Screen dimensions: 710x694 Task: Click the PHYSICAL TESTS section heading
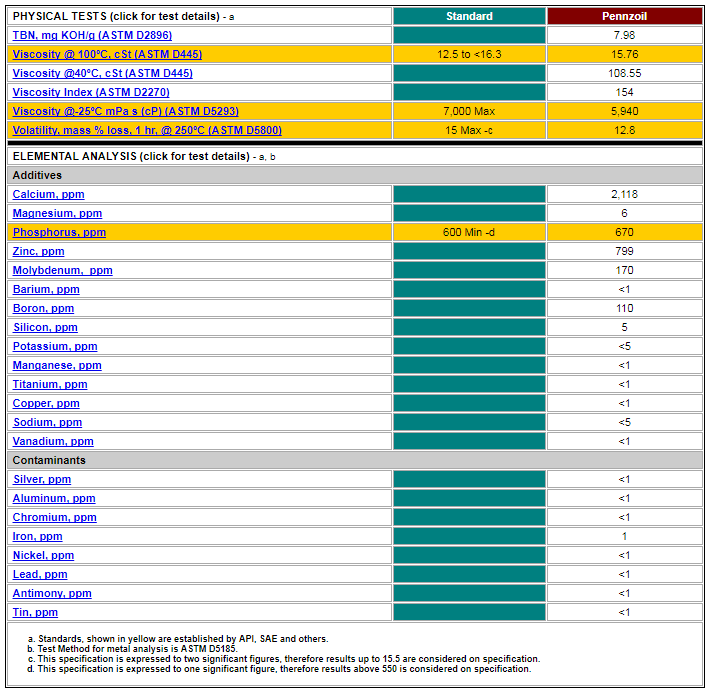pyautogui.click(x=123, y=16)
